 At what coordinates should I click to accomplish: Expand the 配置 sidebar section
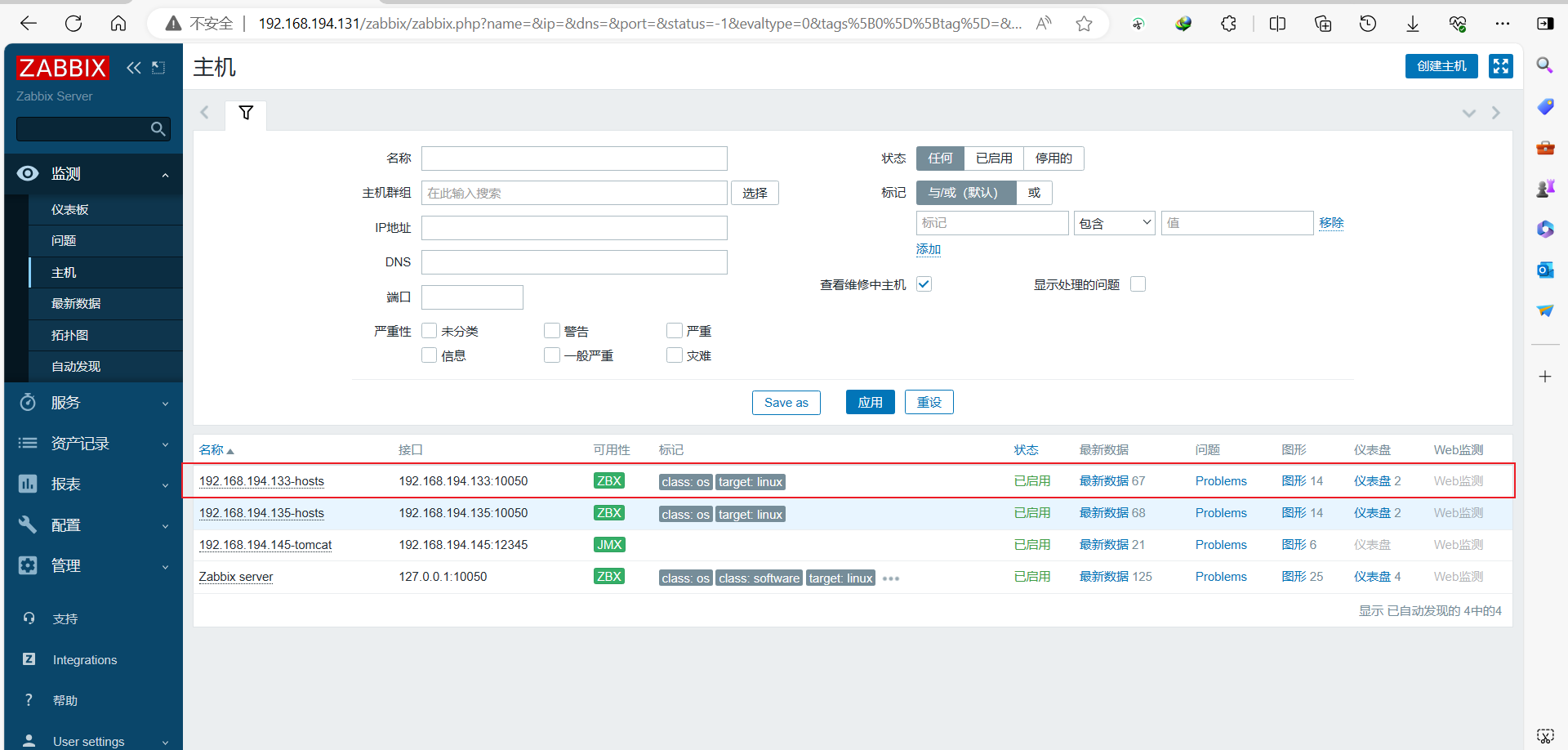coord(93,525)
